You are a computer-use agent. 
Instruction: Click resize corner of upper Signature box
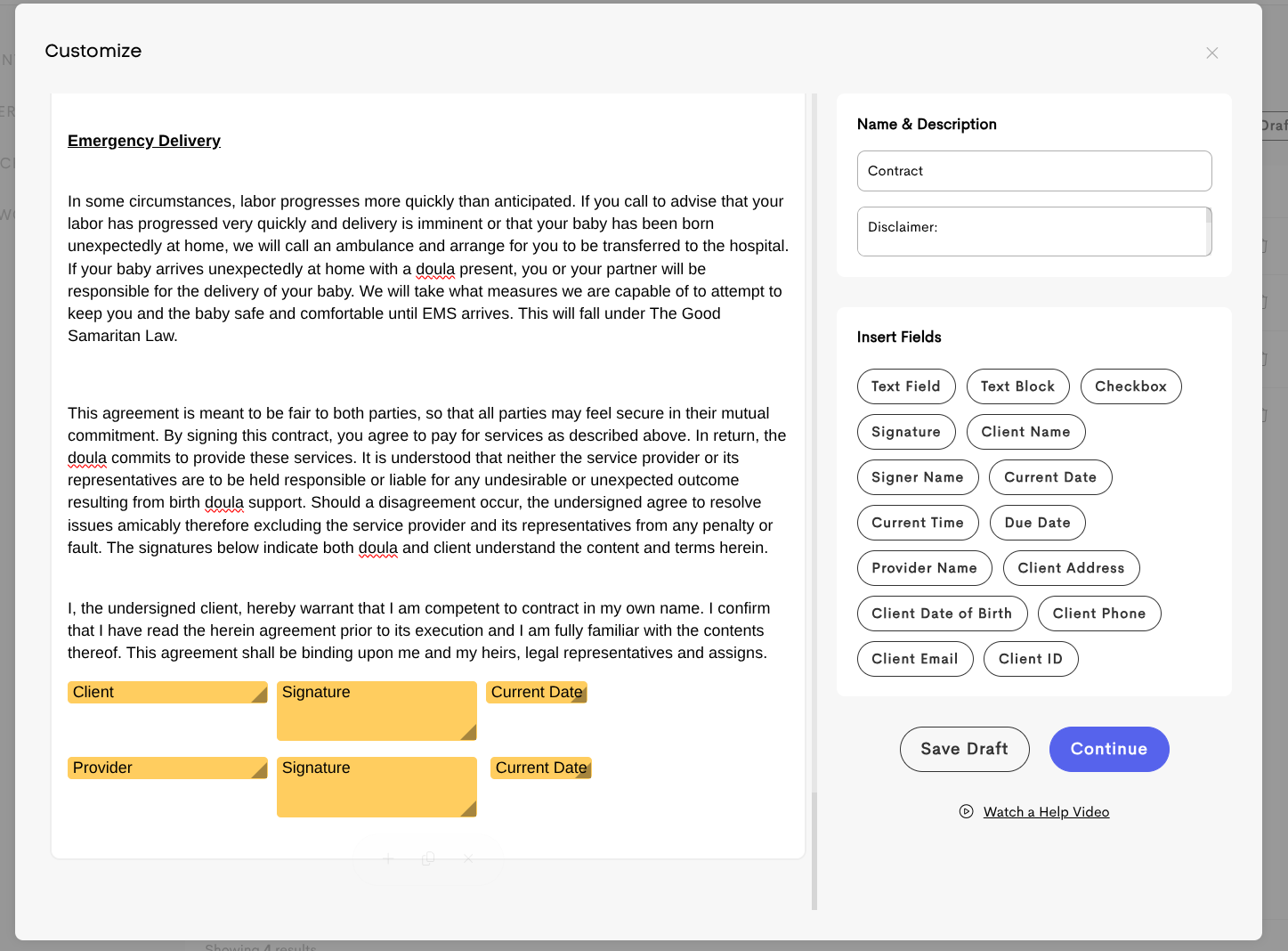[469, 733]
